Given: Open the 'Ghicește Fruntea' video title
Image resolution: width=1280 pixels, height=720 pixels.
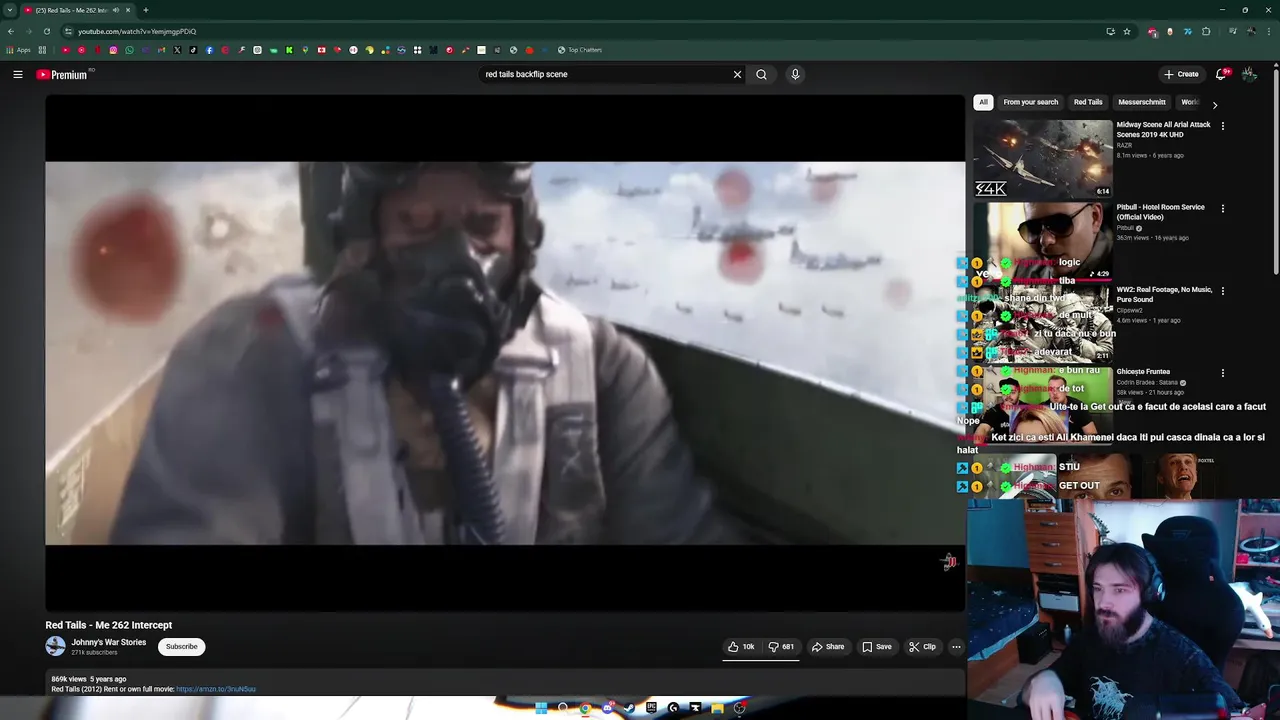Looking at the screenshot, I should pyautogui.click(x=1143, y=372).
